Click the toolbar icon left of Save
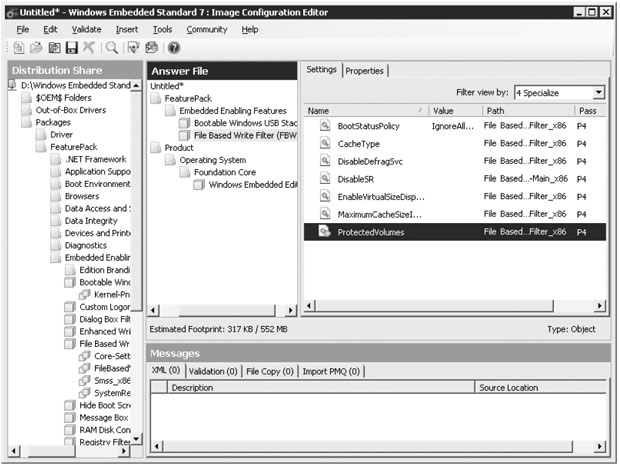Viewport: 620px width, 467px height. 54,48
